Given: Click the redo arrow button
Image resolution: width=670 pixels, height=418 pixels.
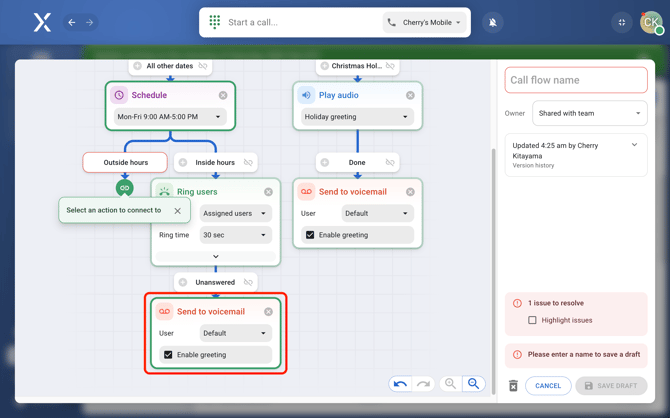Looking at the screenshot, I should pyautogui.click(x=423, y=384).
